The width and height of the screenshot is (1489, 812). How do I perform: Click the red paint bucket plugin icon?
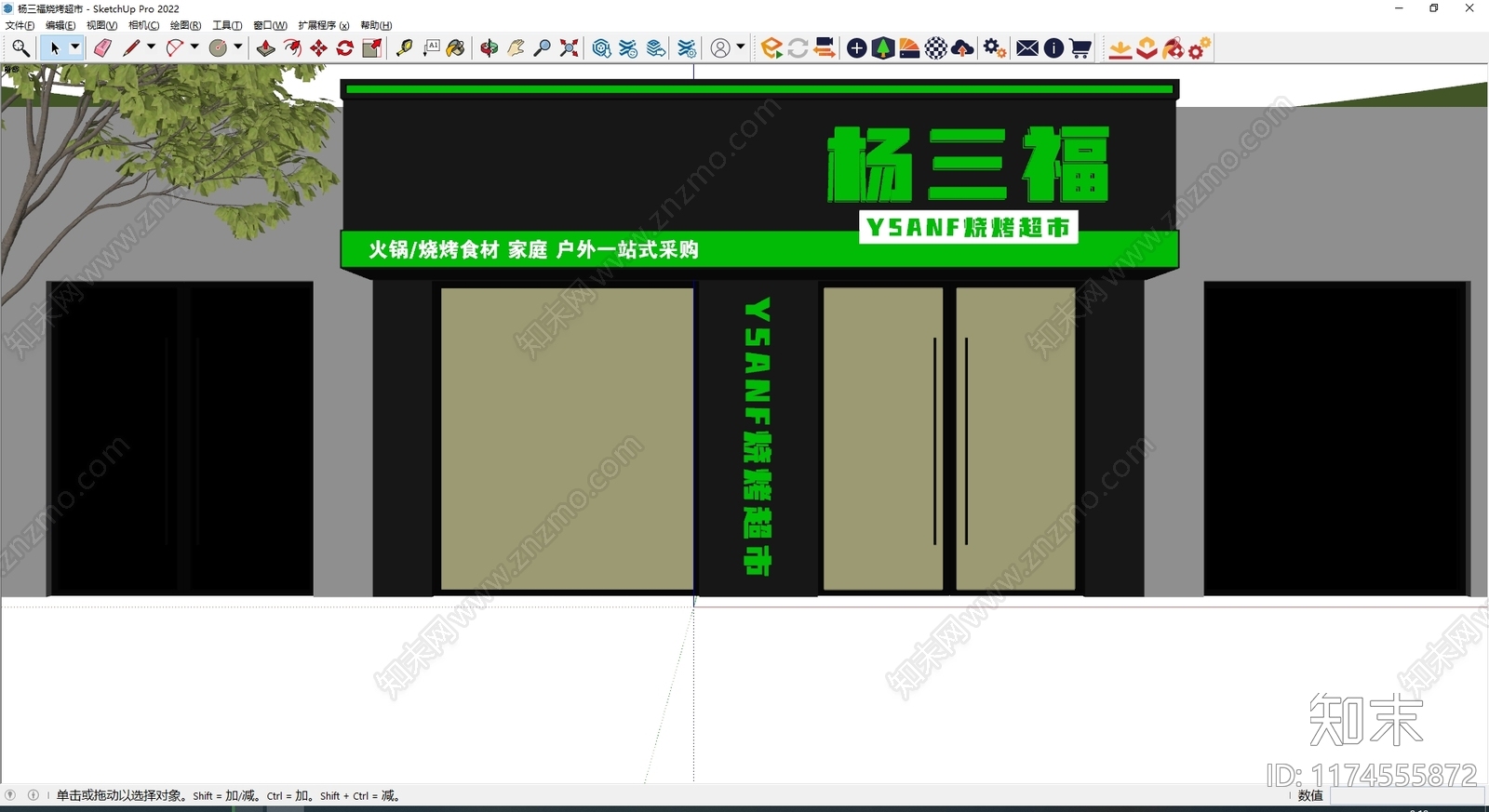pyautogui.click(x=1174, y=48)
